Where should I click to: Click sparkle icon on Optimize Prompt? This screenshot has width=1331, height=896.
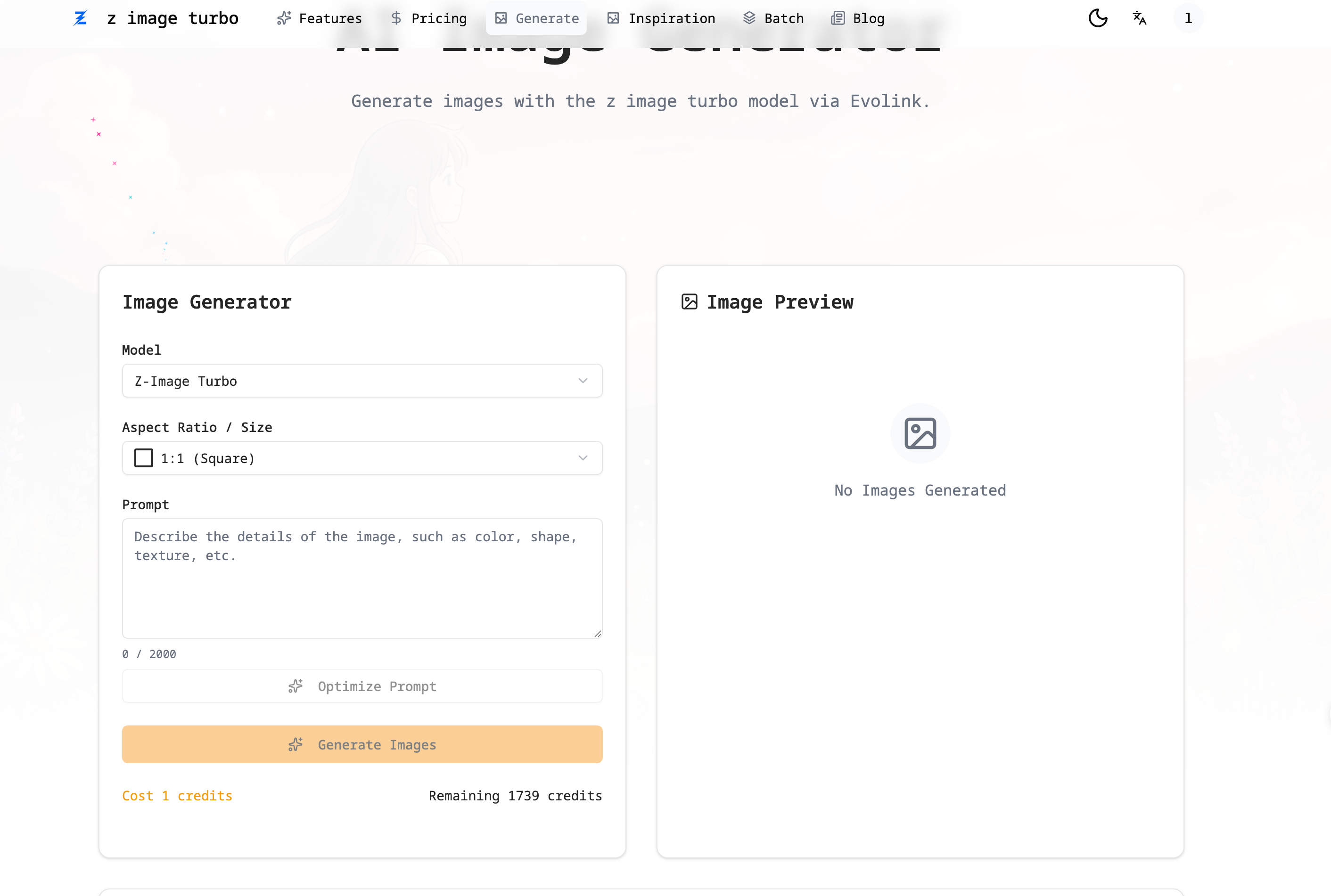coord(296,686)
